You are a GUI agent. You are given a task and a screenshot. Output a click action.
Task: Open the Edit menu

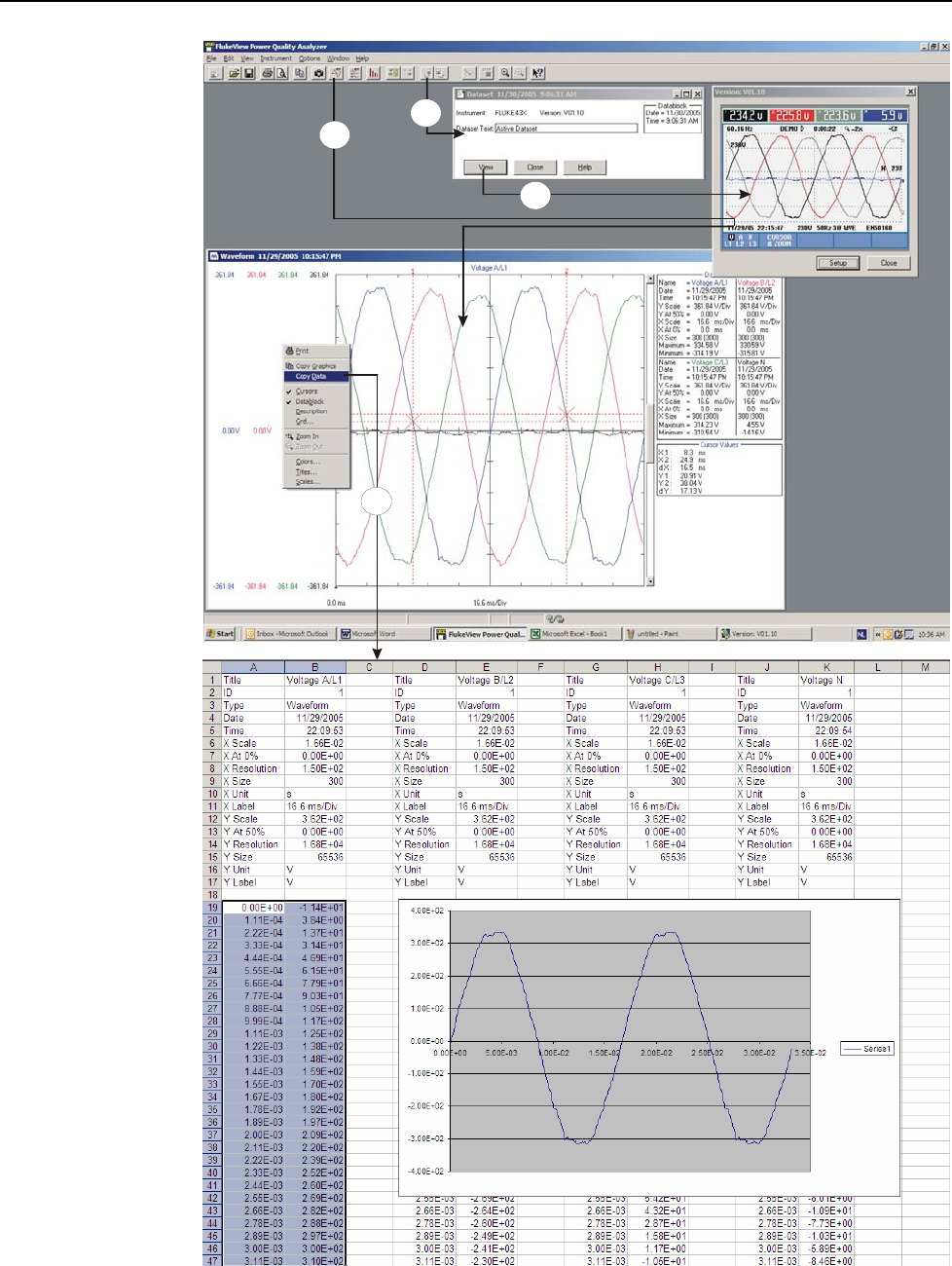click(229, 58)
